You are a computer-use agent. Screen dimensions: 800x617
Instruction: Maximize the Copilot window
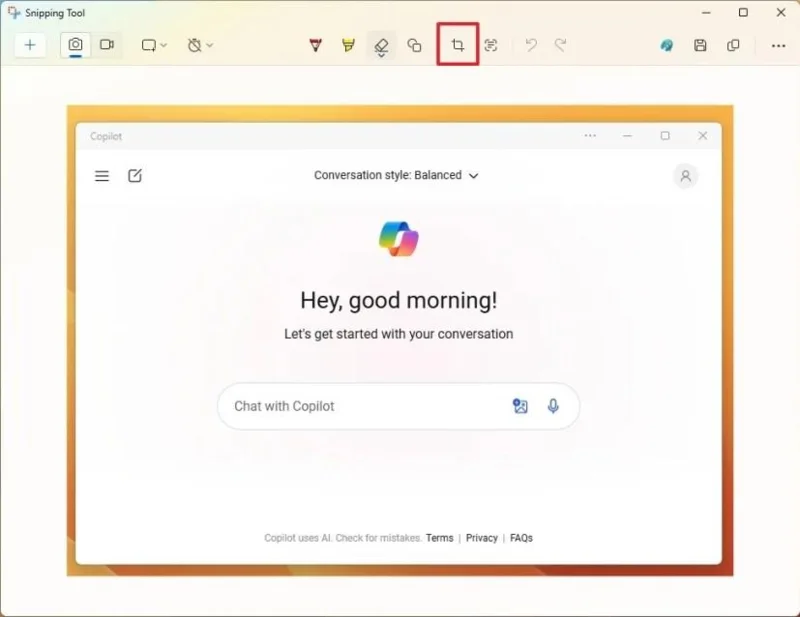[665, 136]
